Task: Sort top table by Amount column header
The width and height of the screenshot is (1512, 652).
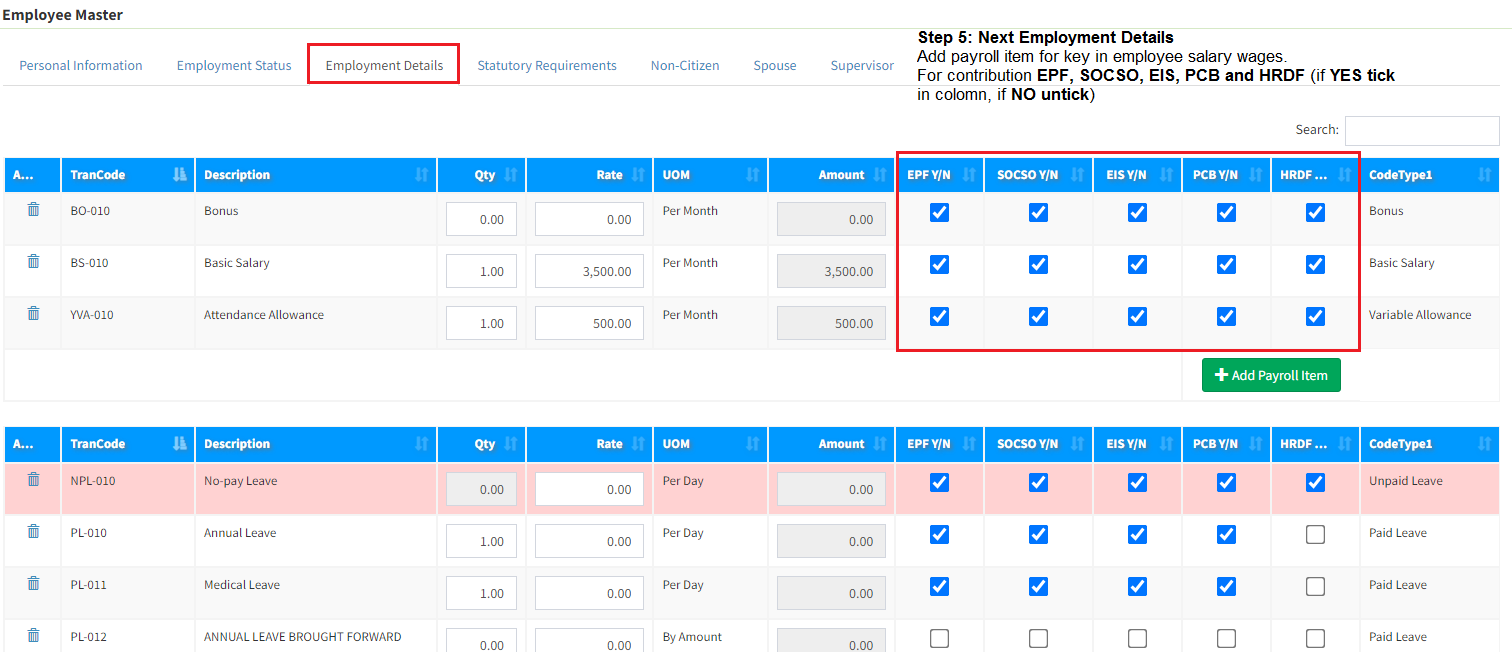Action: (x=842, y=175)
